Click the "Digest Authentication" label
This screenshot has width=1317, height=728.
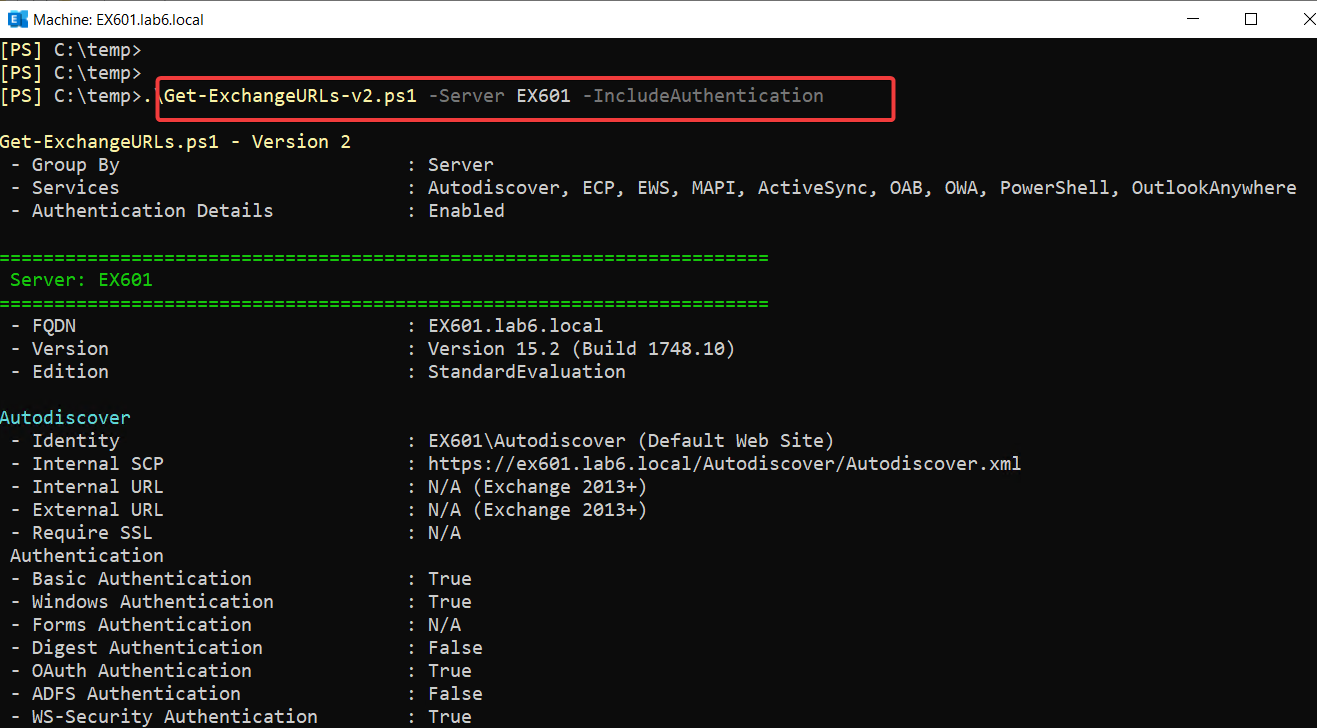click(147, 648)
